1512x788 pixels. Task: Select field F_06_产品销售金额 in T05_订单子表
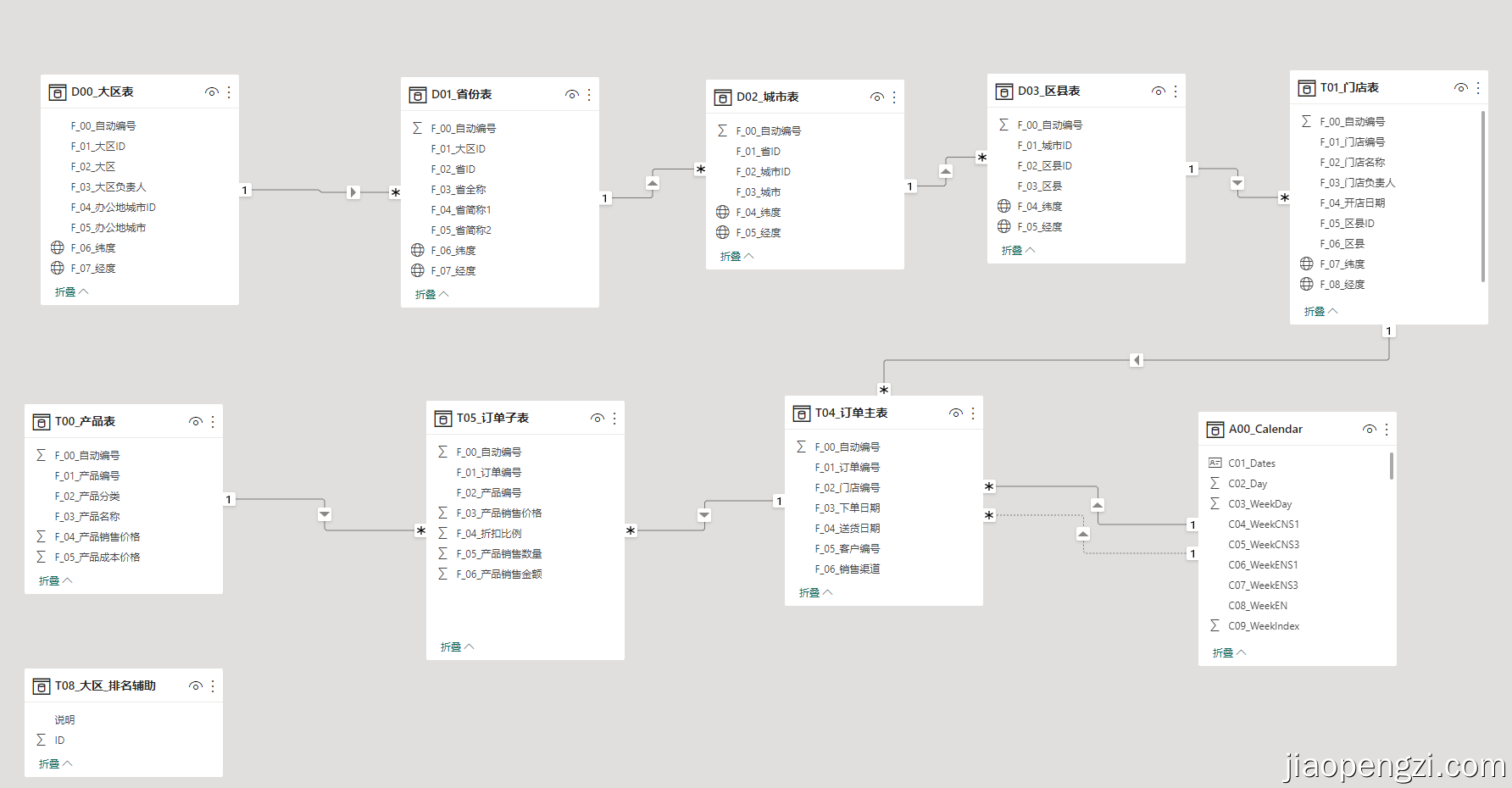(x=499, y=574)
